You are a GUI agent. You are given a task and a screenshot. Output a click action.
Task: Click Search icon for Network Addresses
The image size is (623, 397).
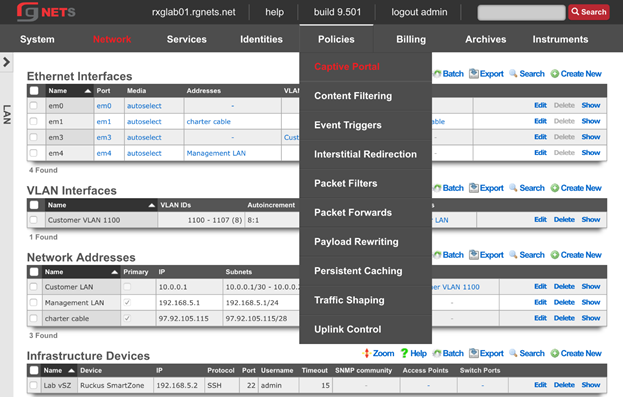click(513, 255)
